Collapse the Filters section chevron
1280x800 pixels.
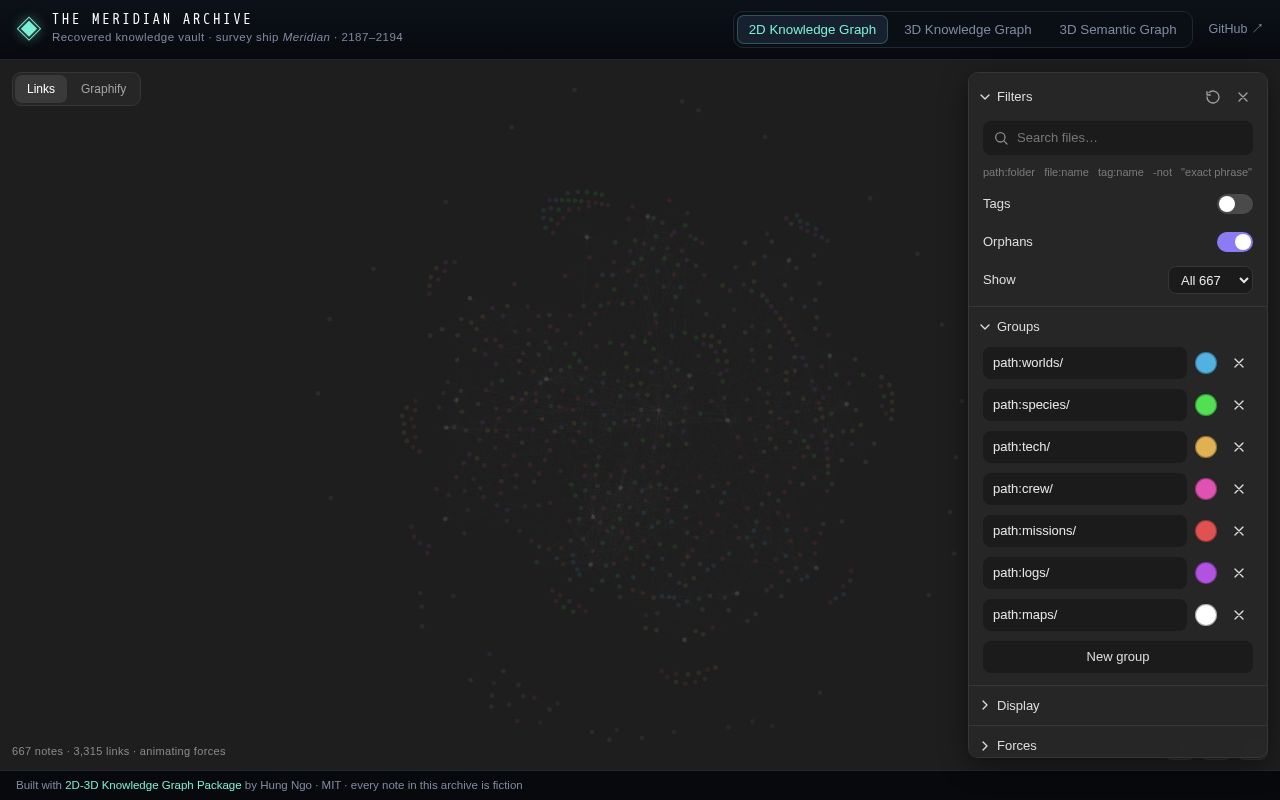point(985,97)
